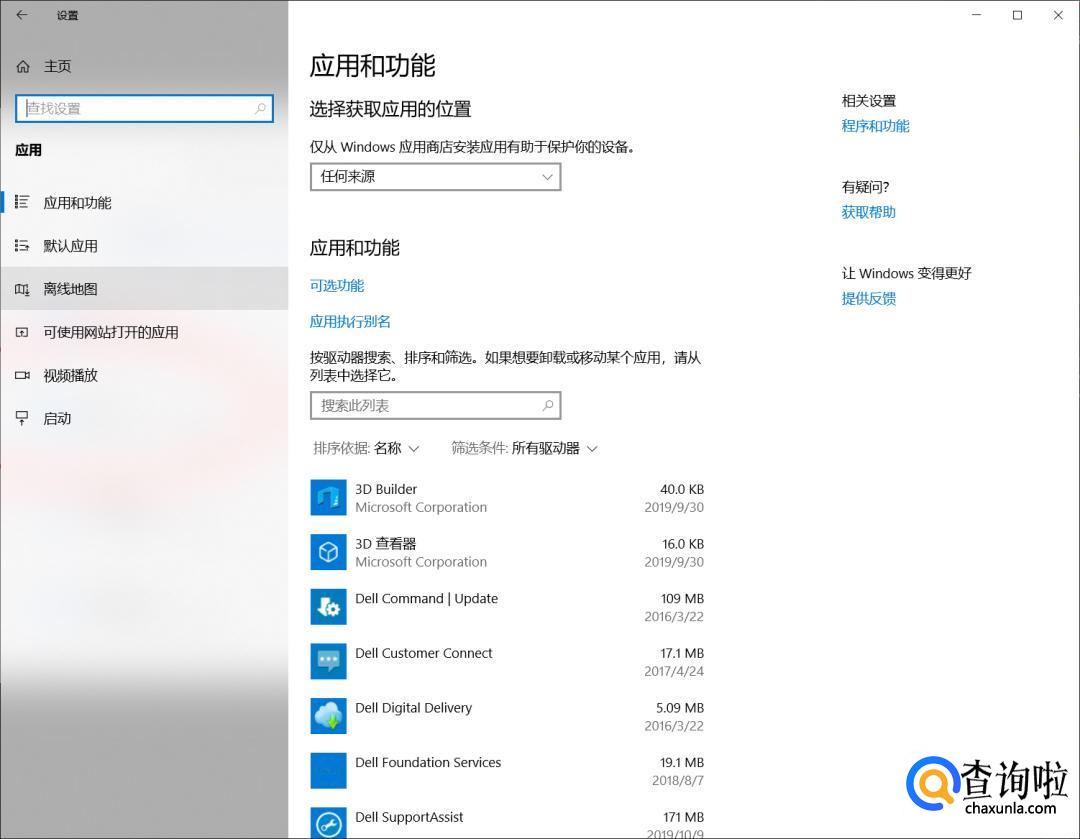Focus the 查找设置 search field
The height and width of the screenshot is (839, 1080).
144,108
